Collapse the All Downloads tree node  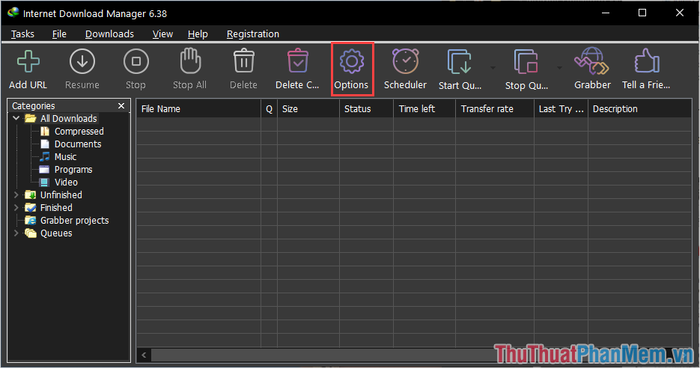click(x=16, y=118)
